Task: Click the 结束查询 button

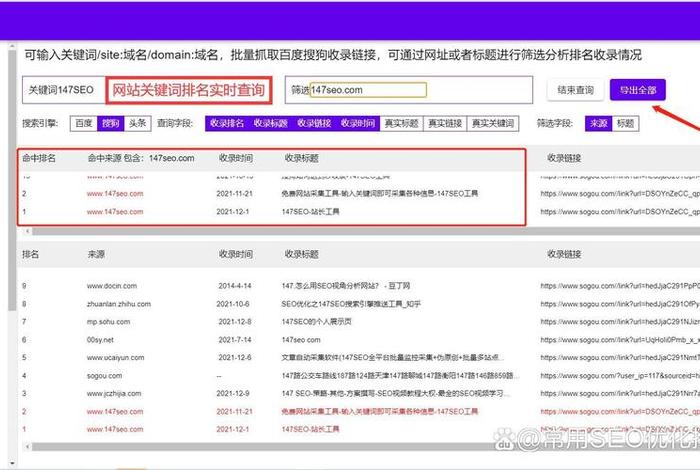Action: pos(575,90)
